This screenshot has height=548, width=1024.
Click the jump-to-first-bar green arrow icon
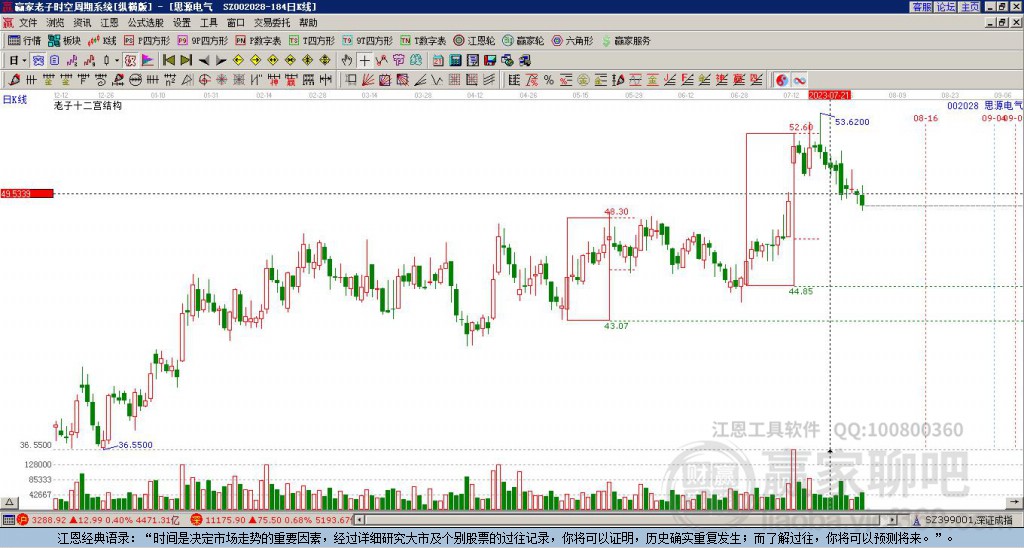tap(169, 60)
